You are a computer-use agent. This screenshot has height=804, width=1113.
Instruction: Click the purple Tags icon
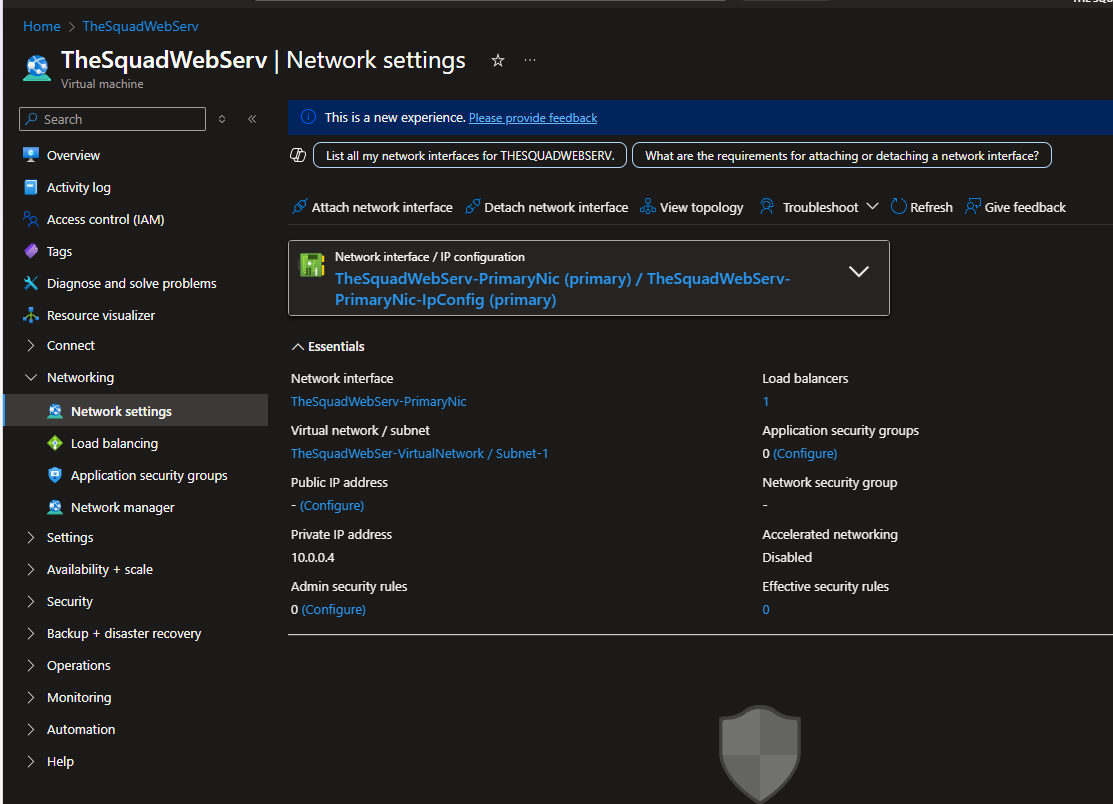[31, 251]
